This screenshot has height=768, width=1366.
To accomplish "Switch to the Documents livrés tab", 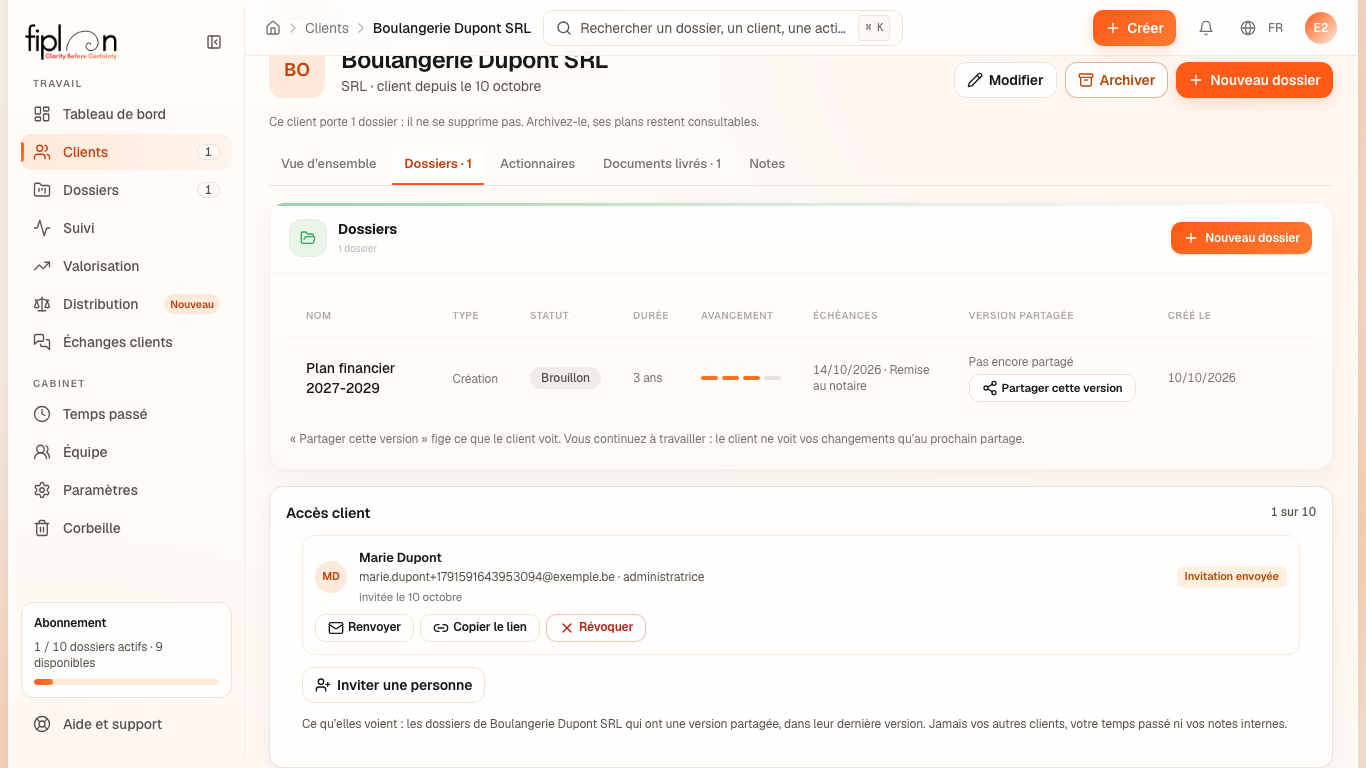I will tap(662, 164).
